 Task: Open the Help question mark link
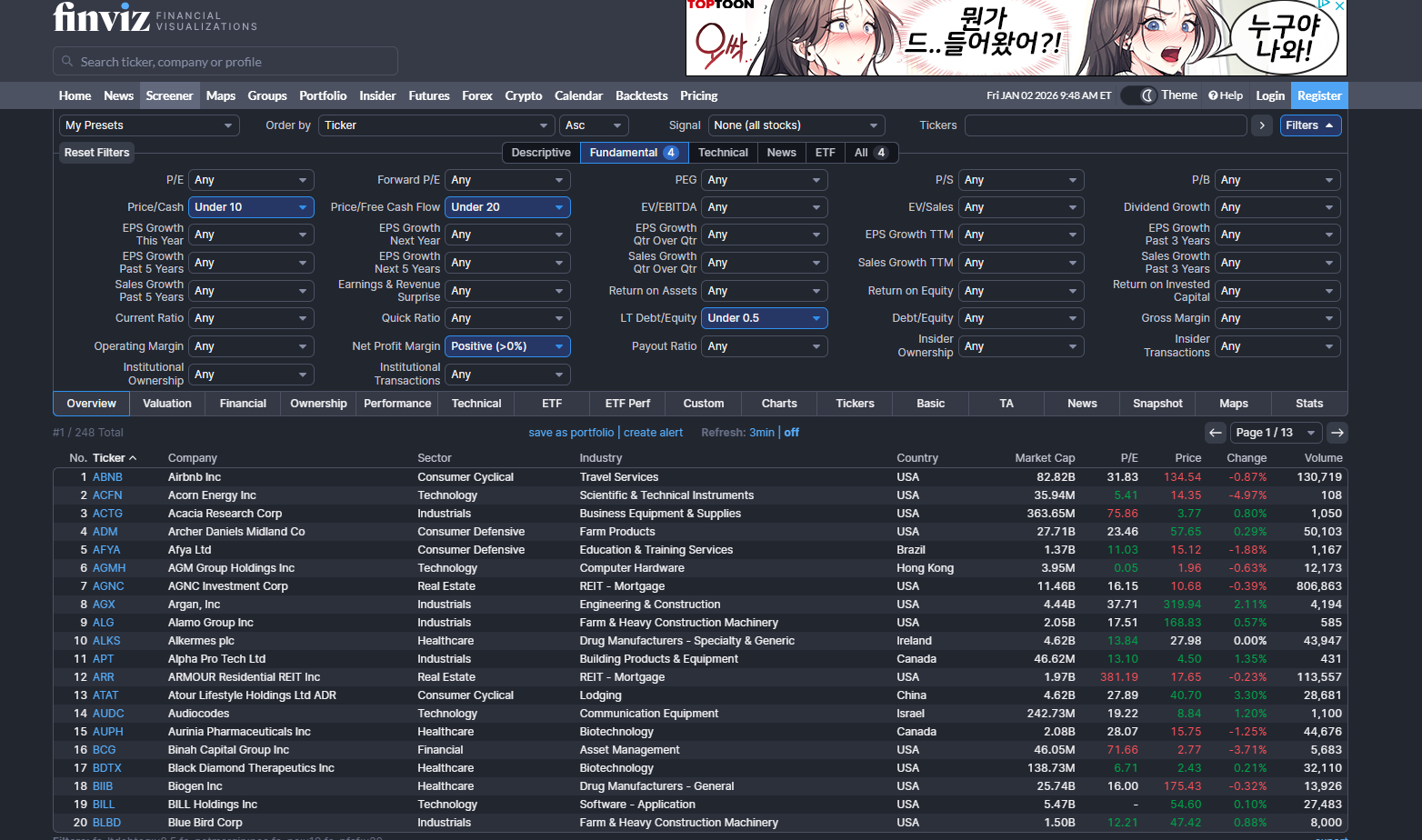[x=1226, y=95]
